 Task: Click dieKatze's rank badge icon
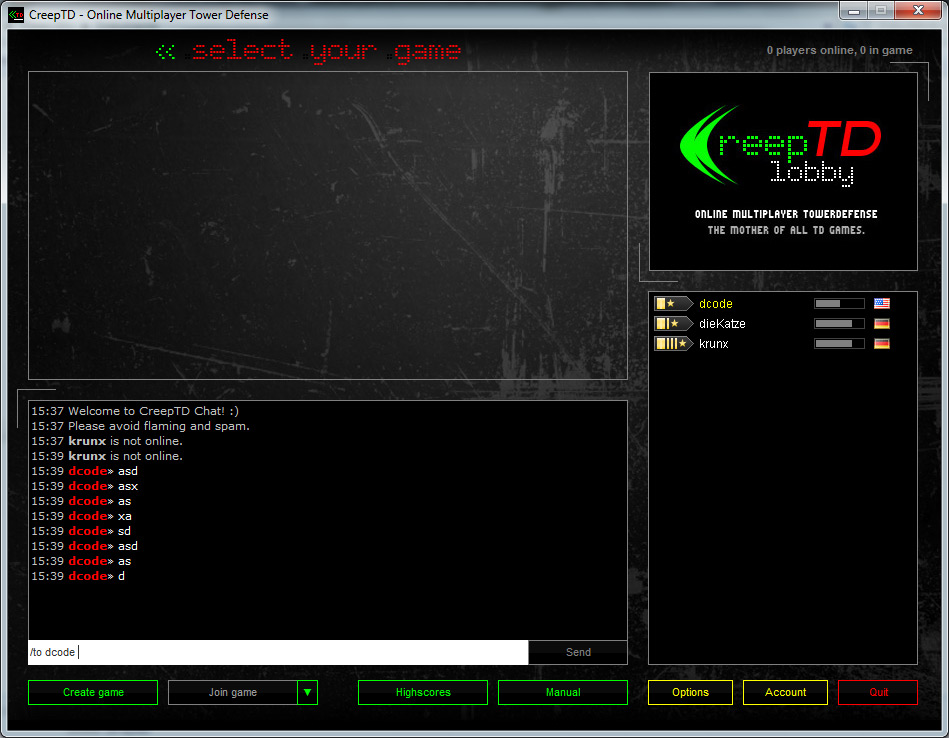click(x=673, y=323)
